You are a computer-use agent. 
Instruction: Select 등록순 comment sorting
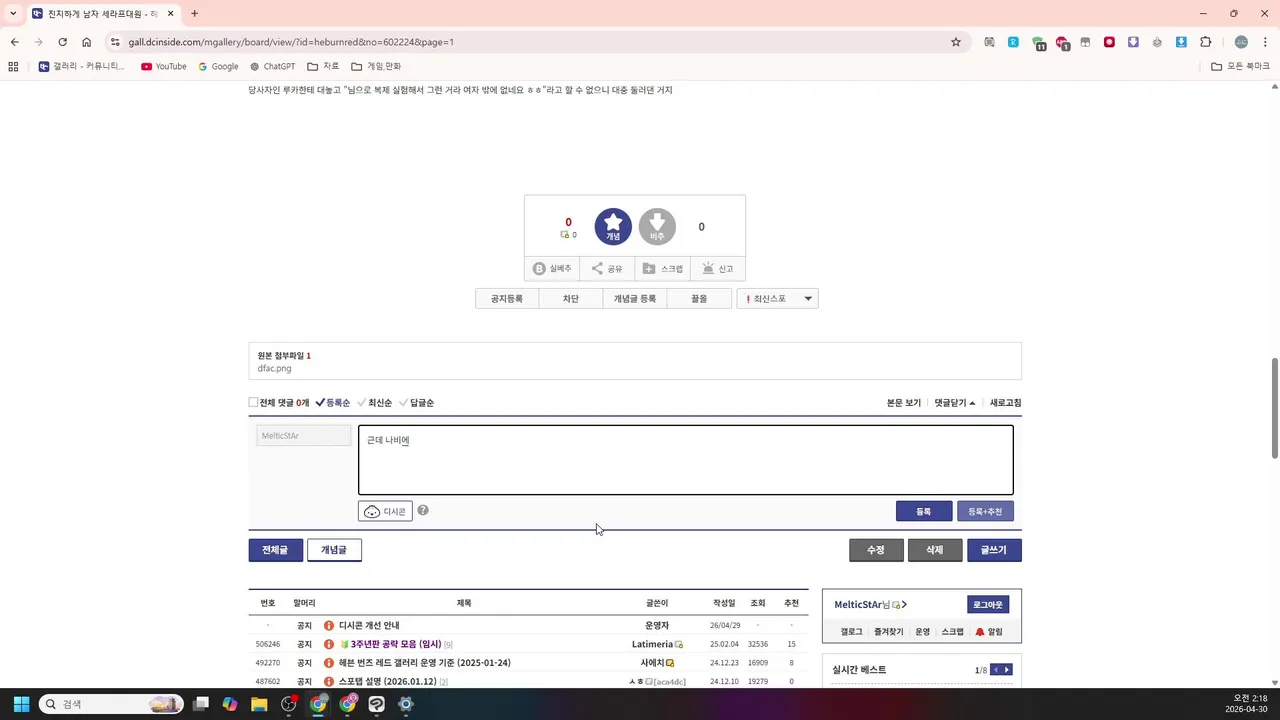(333, 403)
